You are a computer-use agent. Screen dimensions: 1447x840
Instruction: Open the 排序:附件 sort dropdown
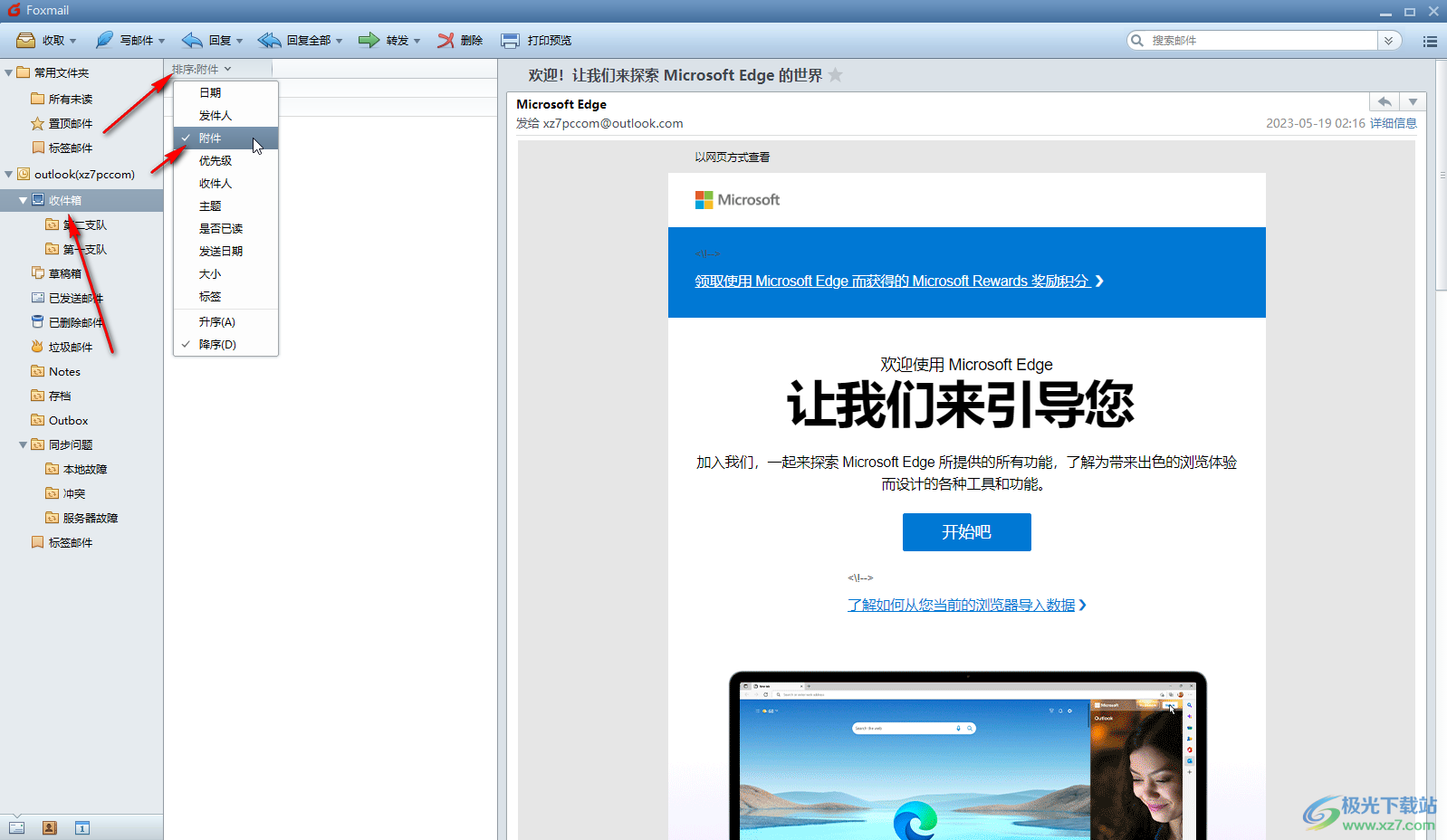tap(201, 69)
